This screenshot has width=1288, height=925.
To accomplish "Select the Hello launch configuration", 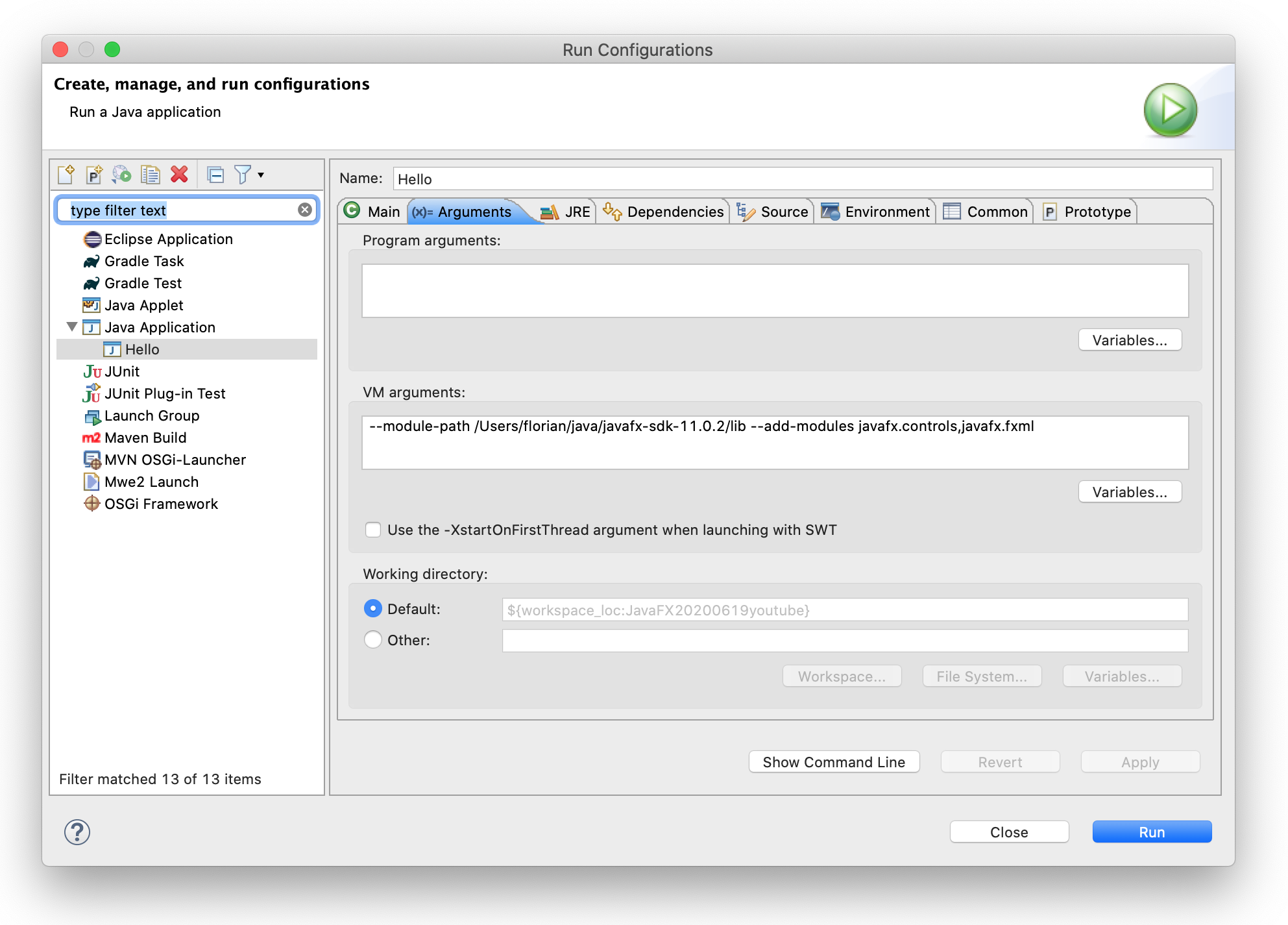I will tap(142, 349).
